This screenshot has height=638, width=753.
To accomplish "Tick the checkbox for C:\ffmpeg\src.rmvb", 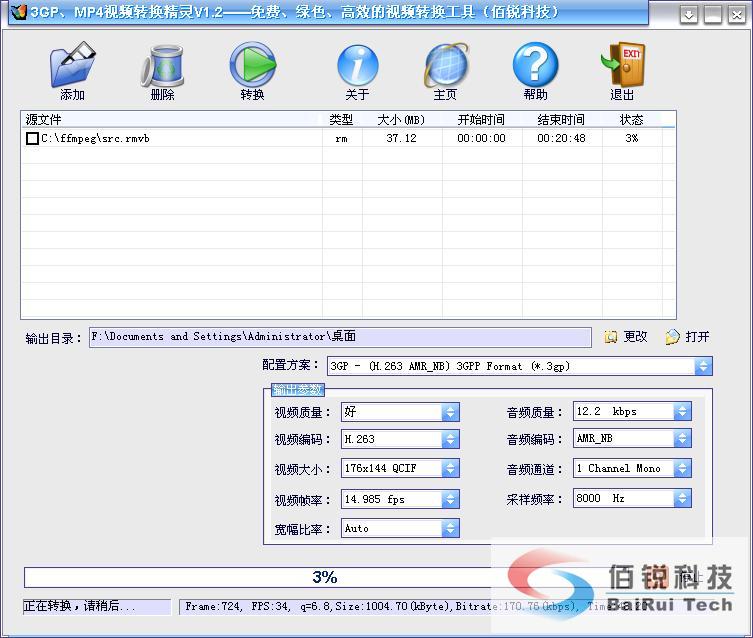I will point(32,139).
